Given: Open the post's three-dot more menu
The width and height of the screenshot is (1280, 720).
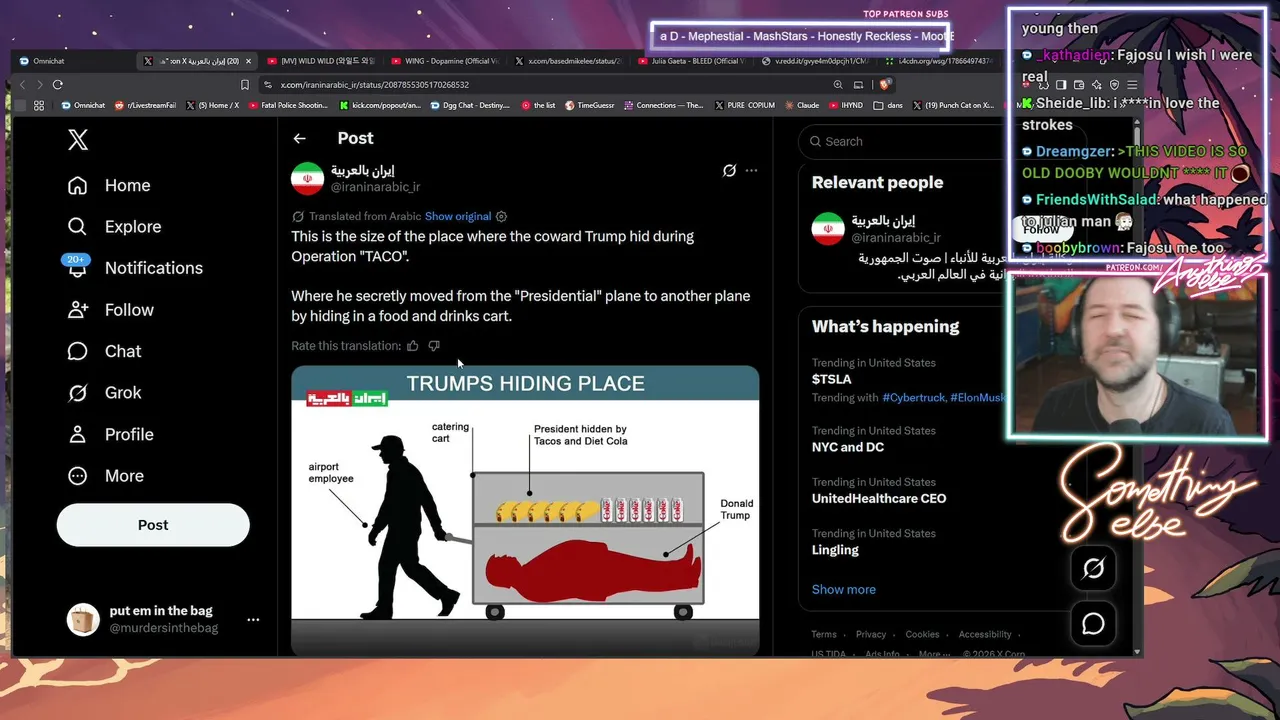Looking at the screenshot, I should 751,171.
